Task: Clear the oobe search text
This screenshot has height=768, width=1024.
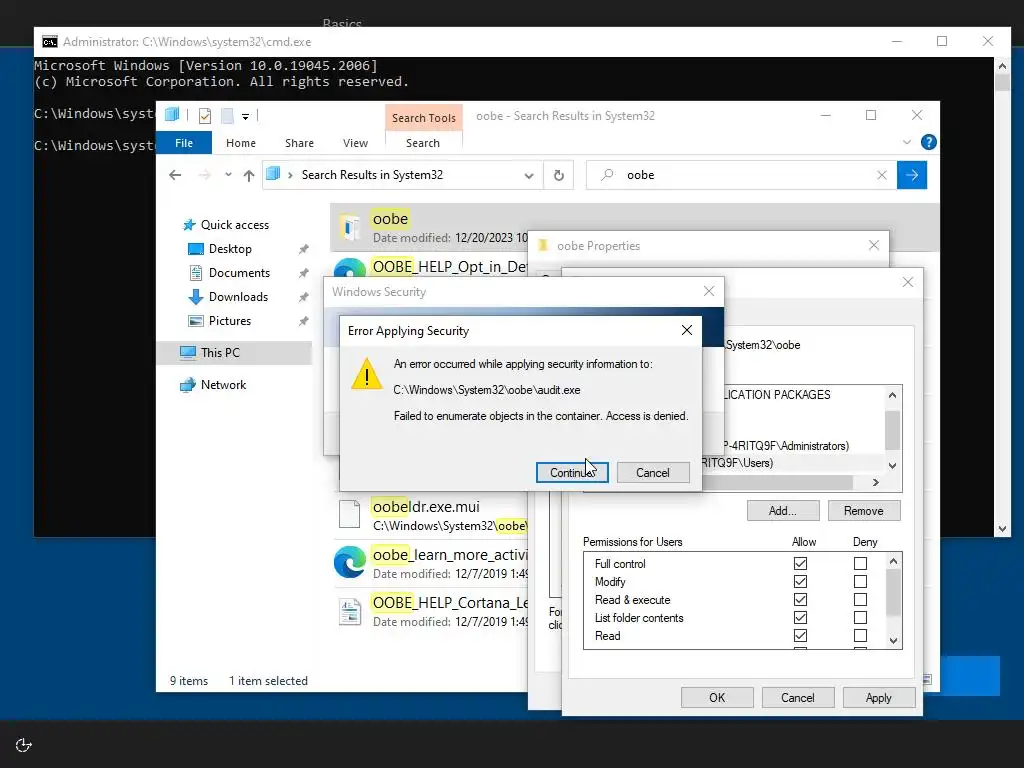Action: [x=882, y=175]
